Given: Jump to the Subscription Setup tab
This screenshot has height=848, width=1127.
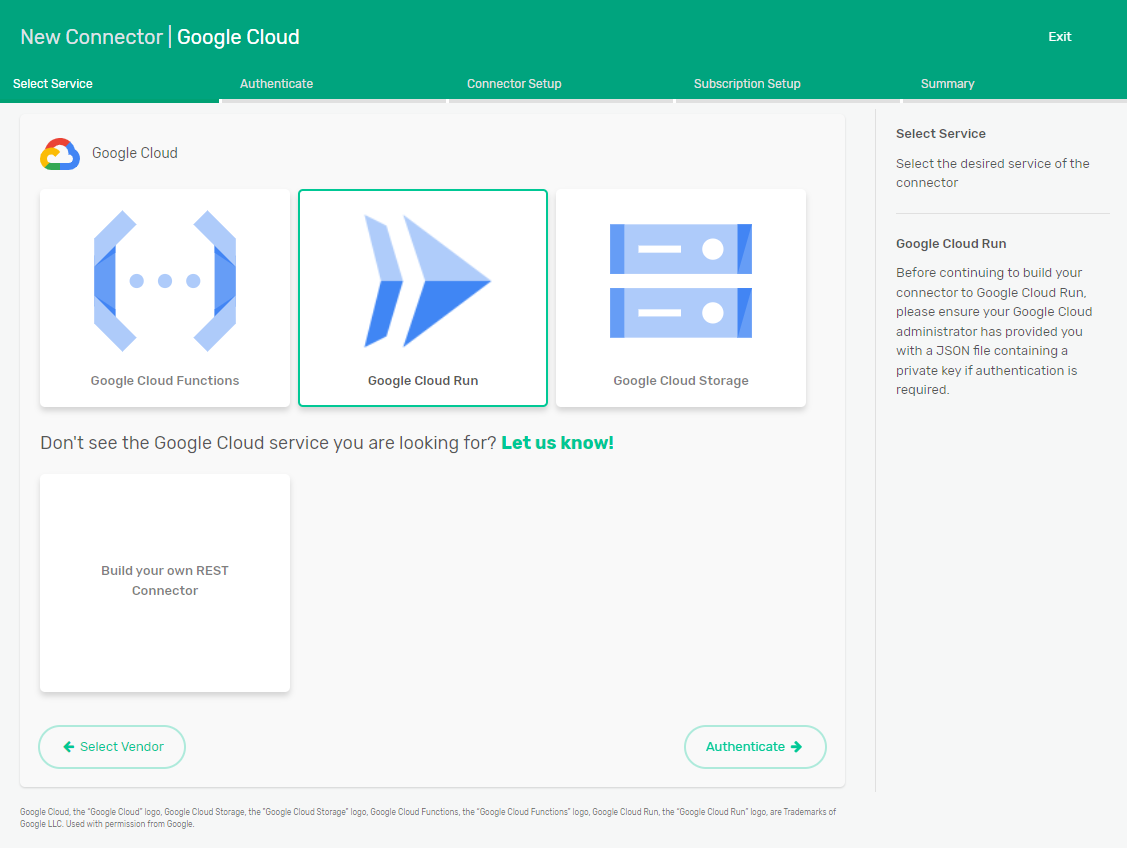Looking at the screenshot, I should tap(747, 84).
